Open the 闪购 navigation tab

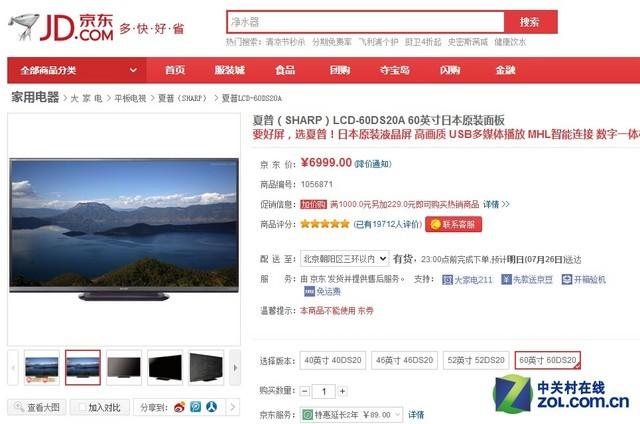coord(450,70)
